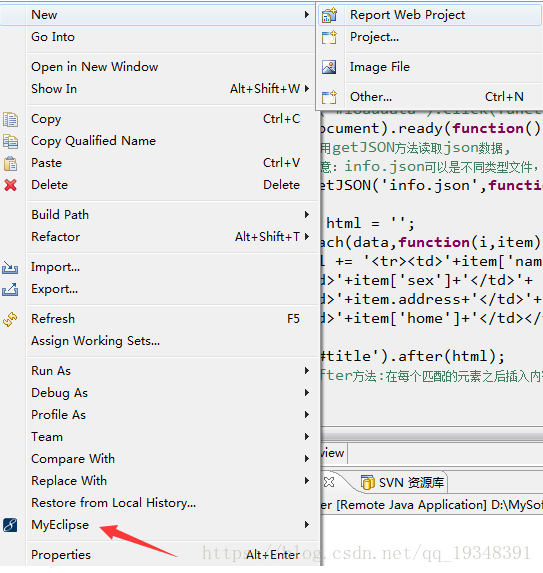Expand the MyEclipse submenu arrow

[307, 525]
